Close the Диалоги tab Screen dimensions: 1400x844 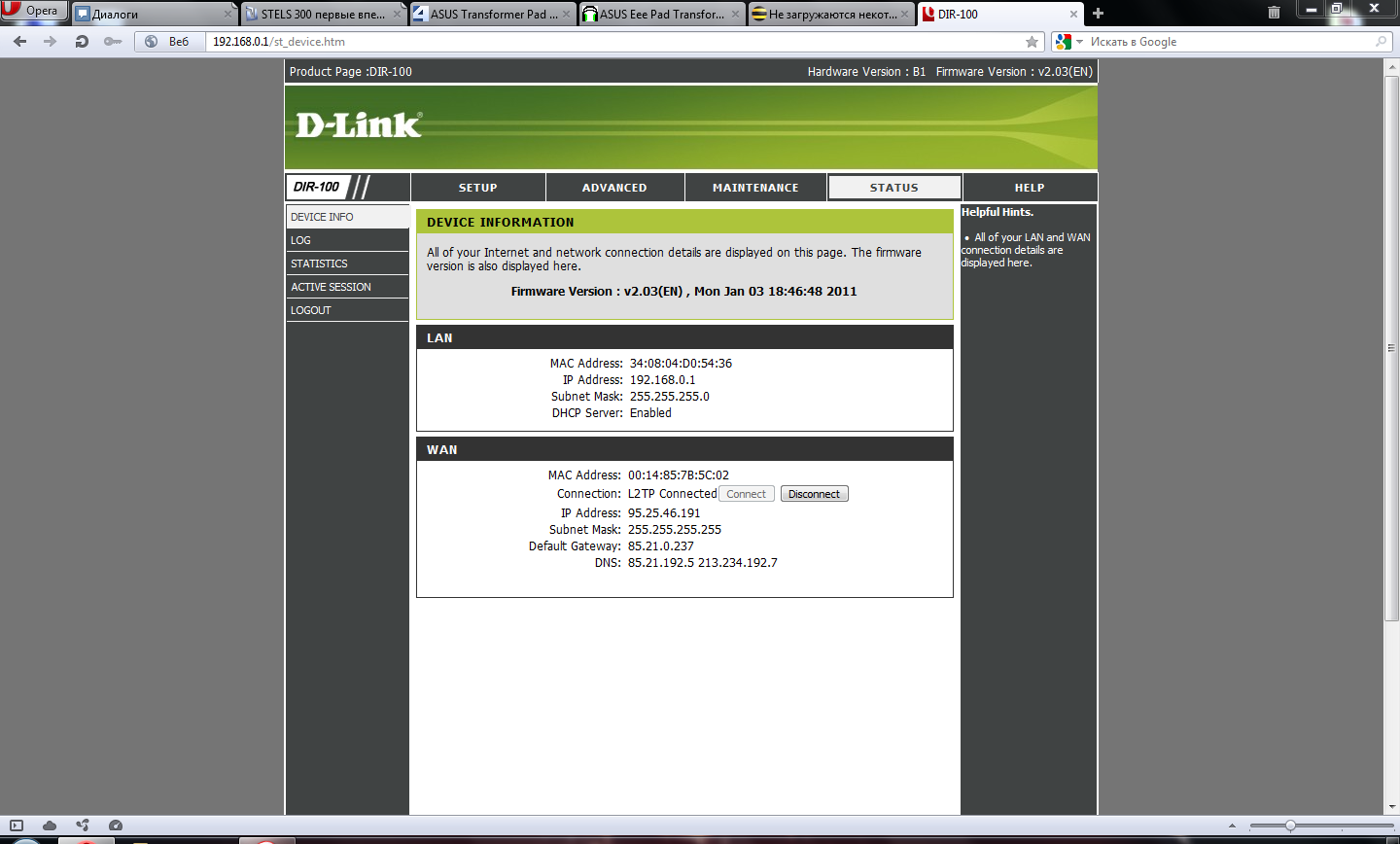pyautogui.click(x=227, y=15)
